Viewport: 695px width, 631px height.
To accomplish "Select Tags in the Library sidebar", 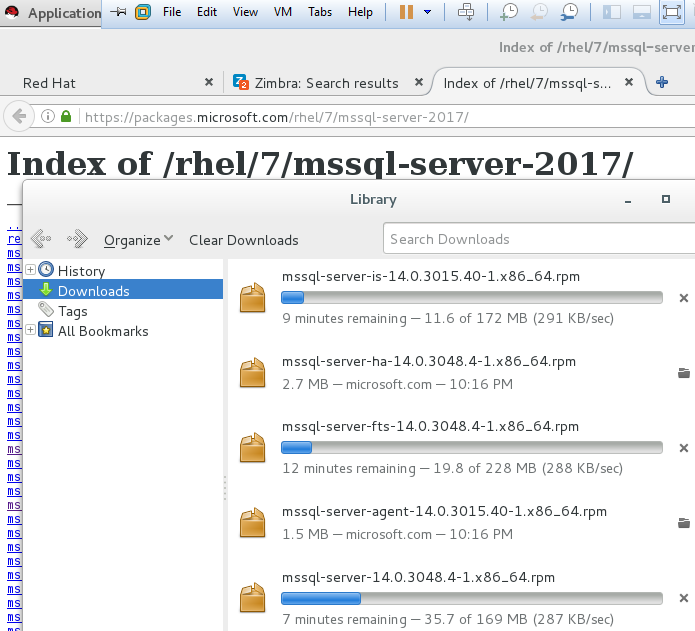I will tap(73, 311).
